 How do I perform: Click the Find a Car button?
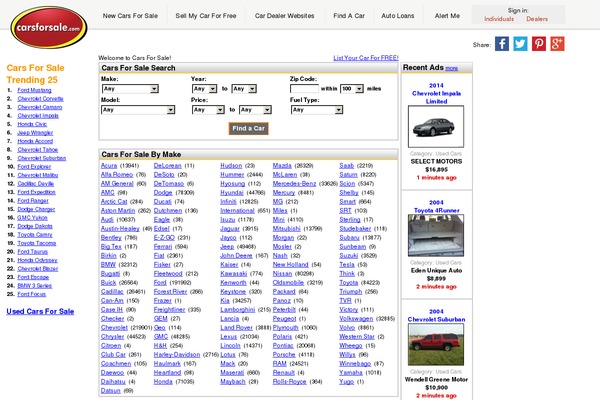[x=248, y=129]
